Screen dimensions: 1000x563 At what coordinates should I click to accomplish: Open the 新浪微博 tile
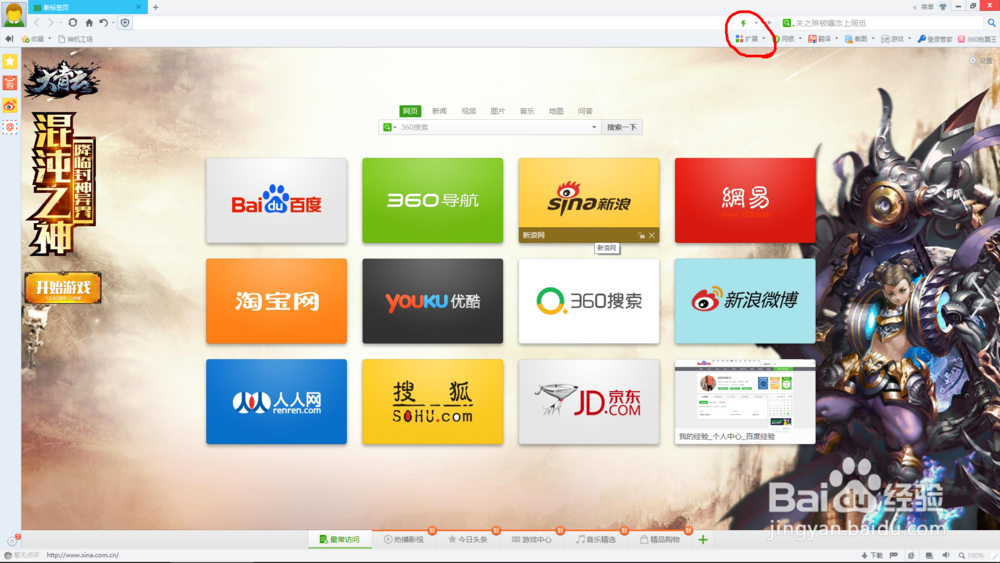coord(745,301)
